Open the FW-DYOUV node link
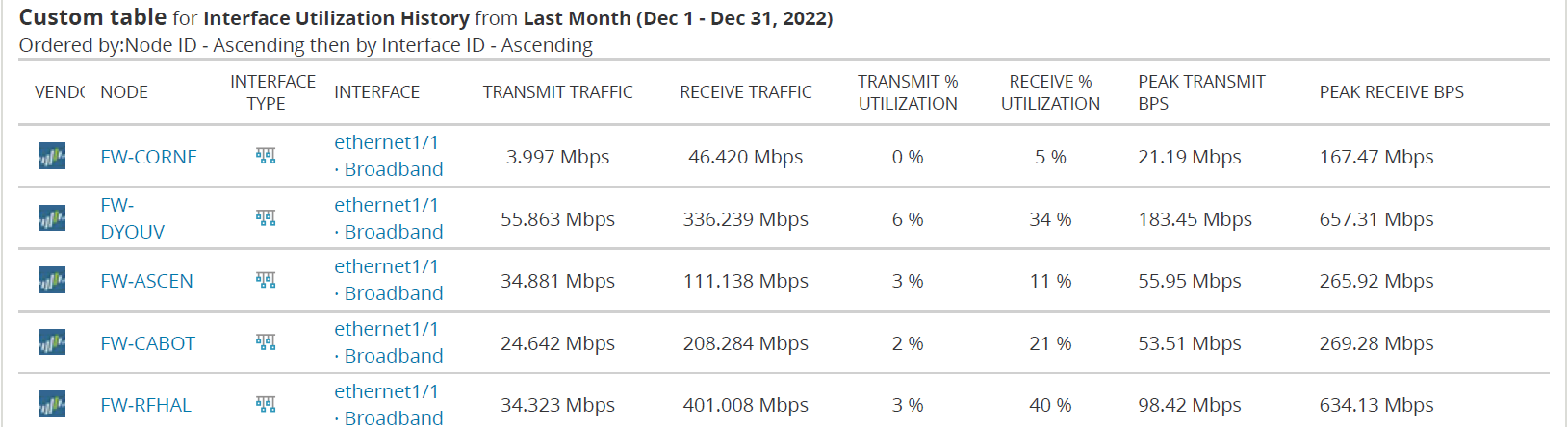This screenshot has height=427, width=1568. point(133,218)
